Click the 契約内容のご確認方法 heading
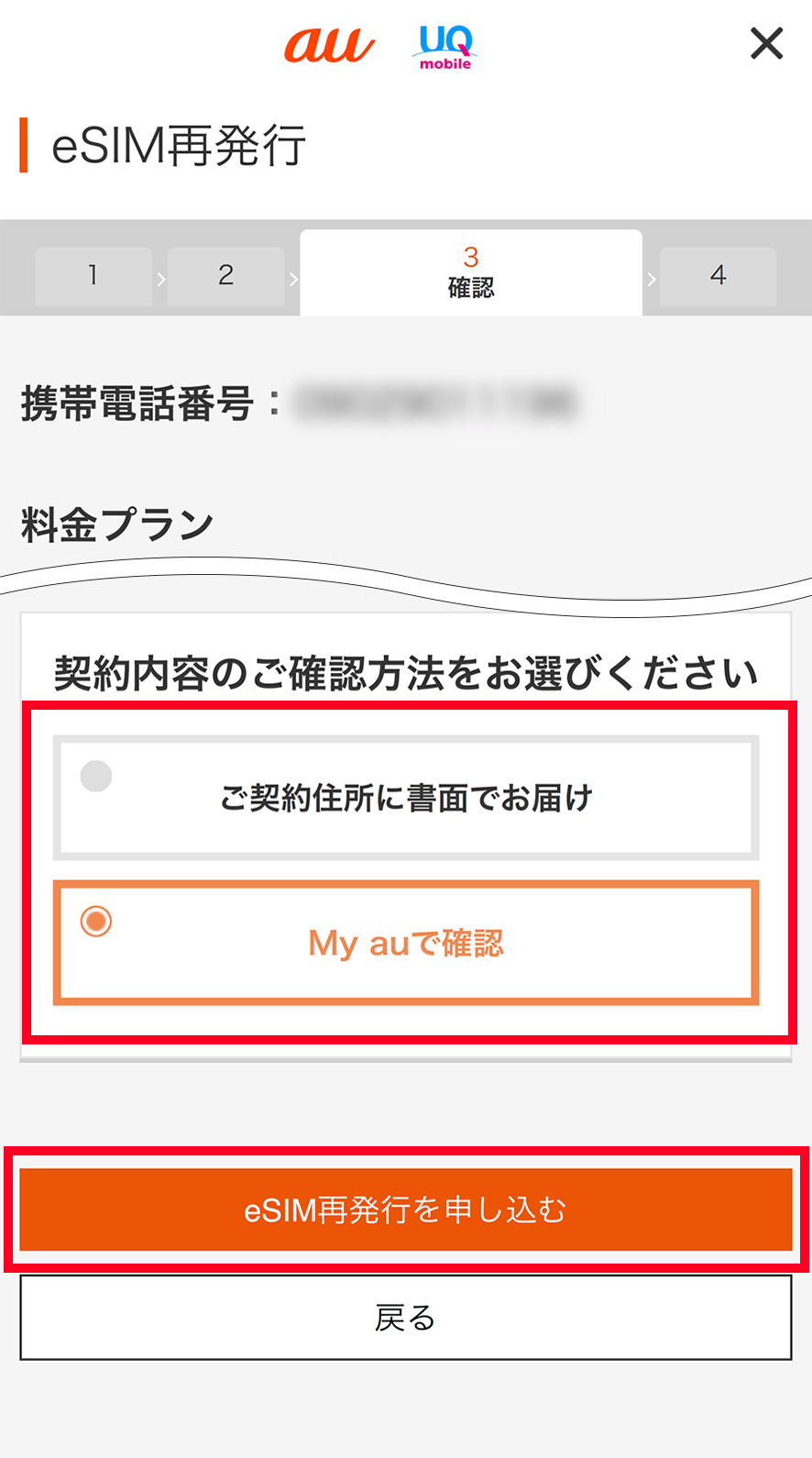The width and height of the screenshot is (812, 1458). (x=406, y=673)
